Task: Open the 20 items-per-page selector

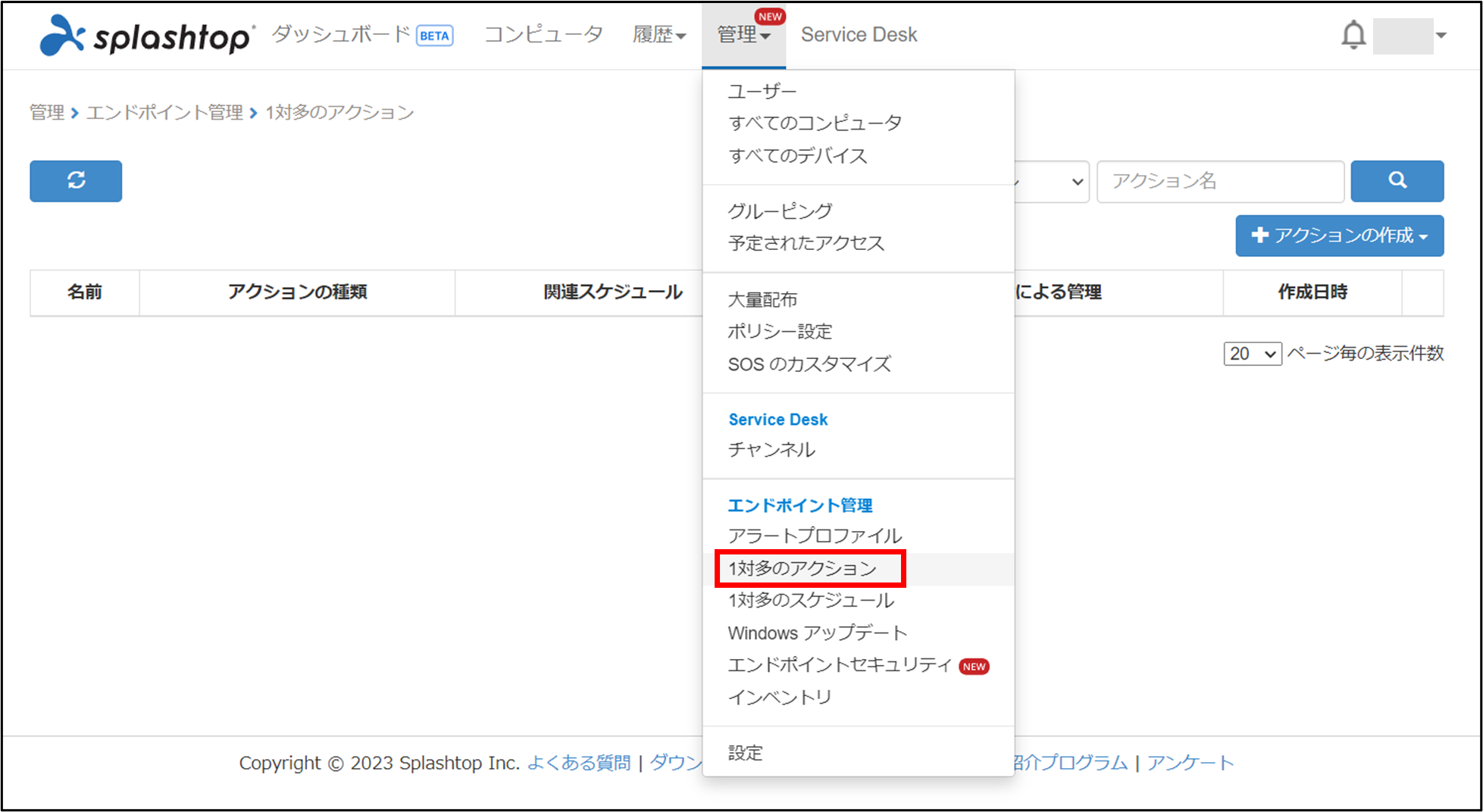Action: click(x=1252, y=354)
